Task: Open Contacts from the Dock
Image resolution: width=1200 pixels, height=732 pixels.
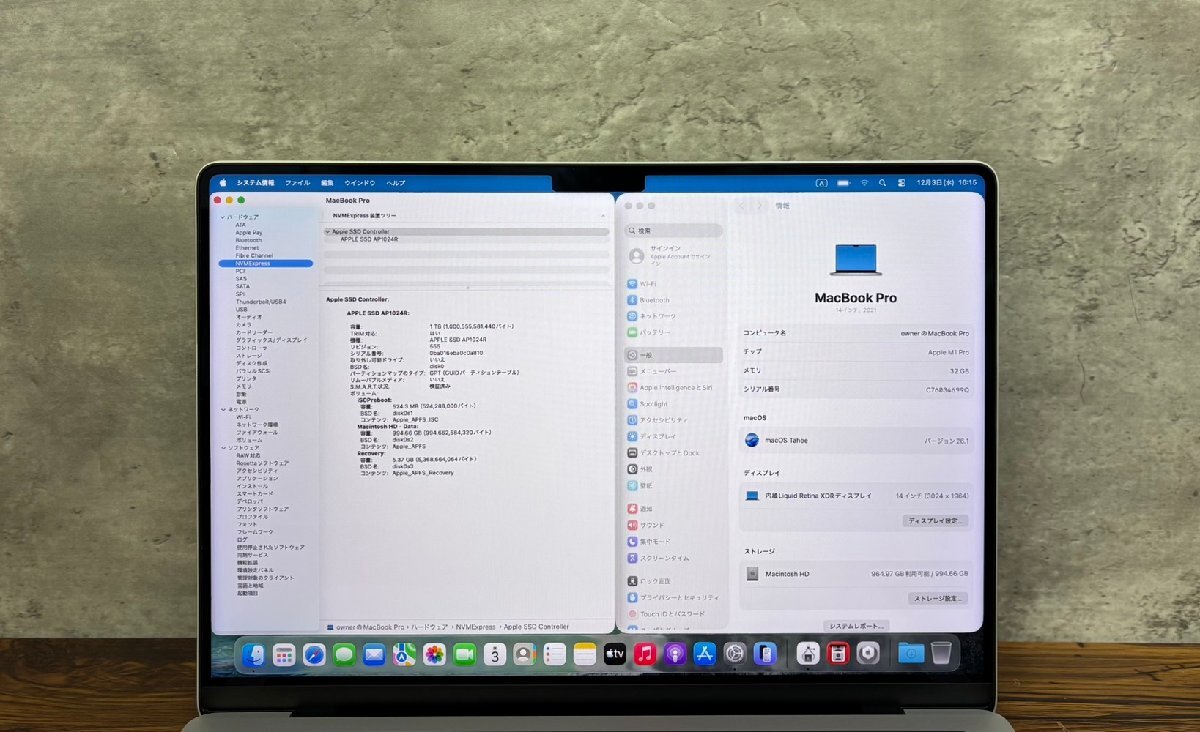Action: click(524, 654)
